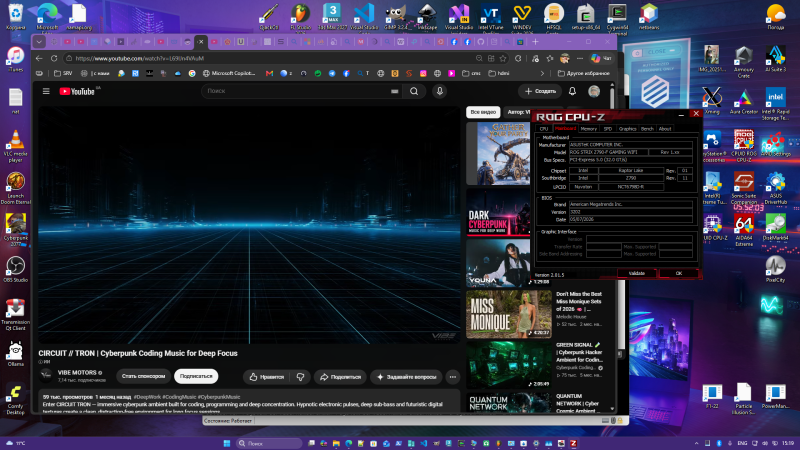This screenshot has width=800, height=450.
Task: Open the GitHub tab in the tab strip
Action: 481,42
